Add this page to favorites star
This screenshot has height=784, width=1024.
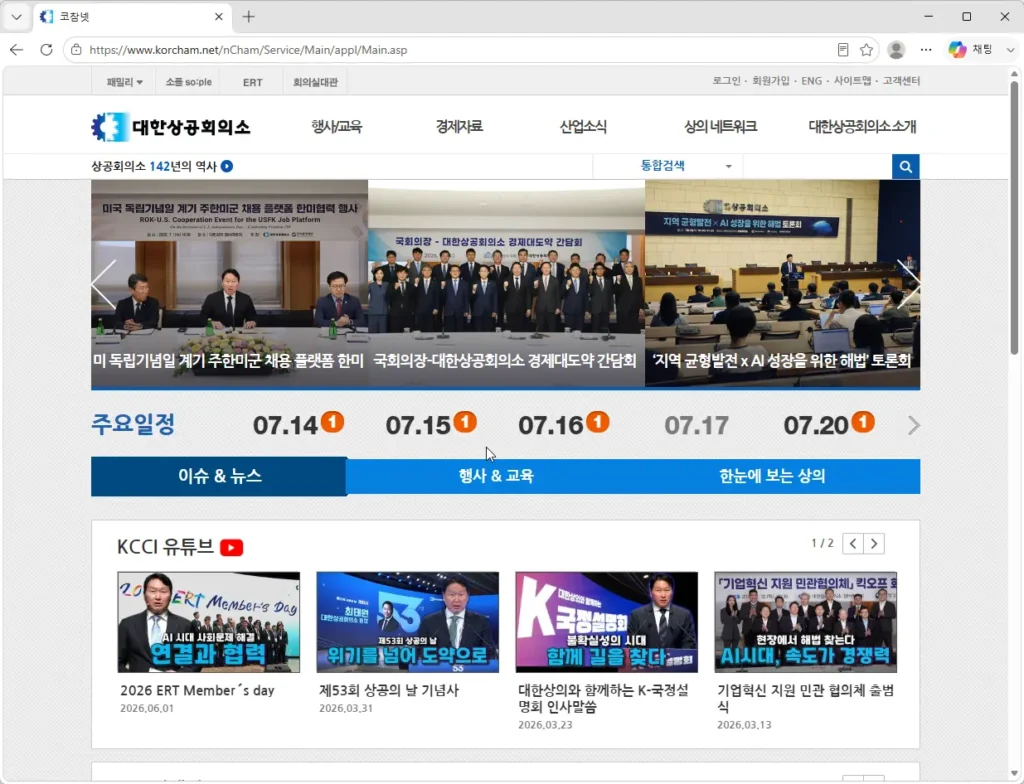click(x=867, y=50)
